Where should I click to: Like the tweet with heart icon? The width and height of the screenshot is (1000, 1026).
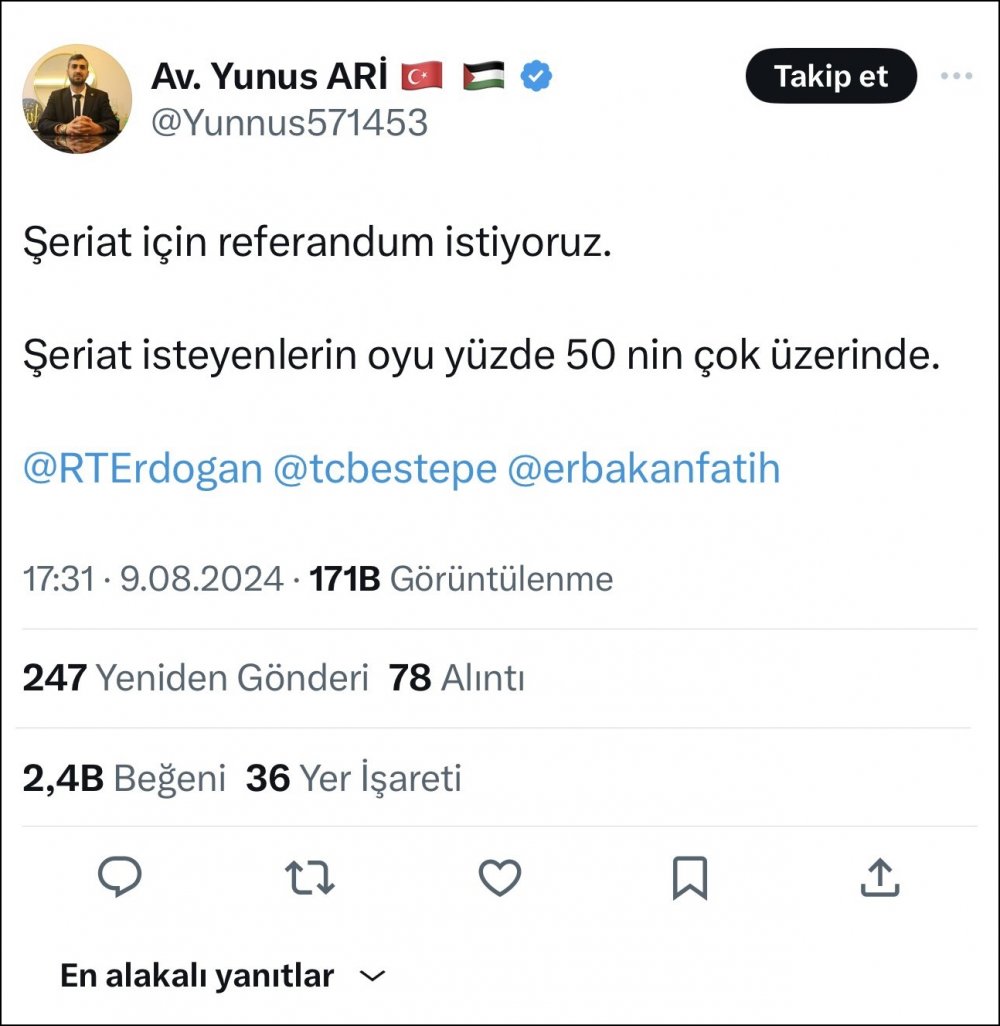point(499,878)
